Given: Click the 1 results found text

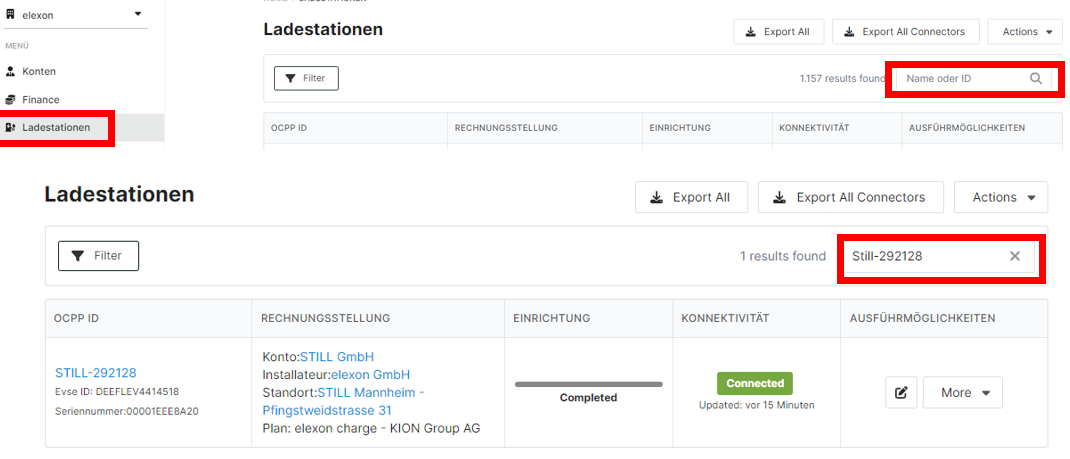Looking at the screenshot, I should [783, 256].
